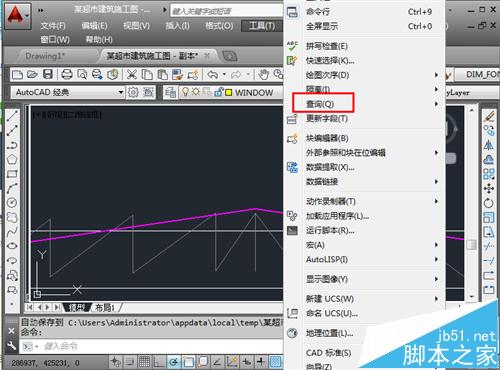Select the Spline draw tool

[x=12, y=232]
